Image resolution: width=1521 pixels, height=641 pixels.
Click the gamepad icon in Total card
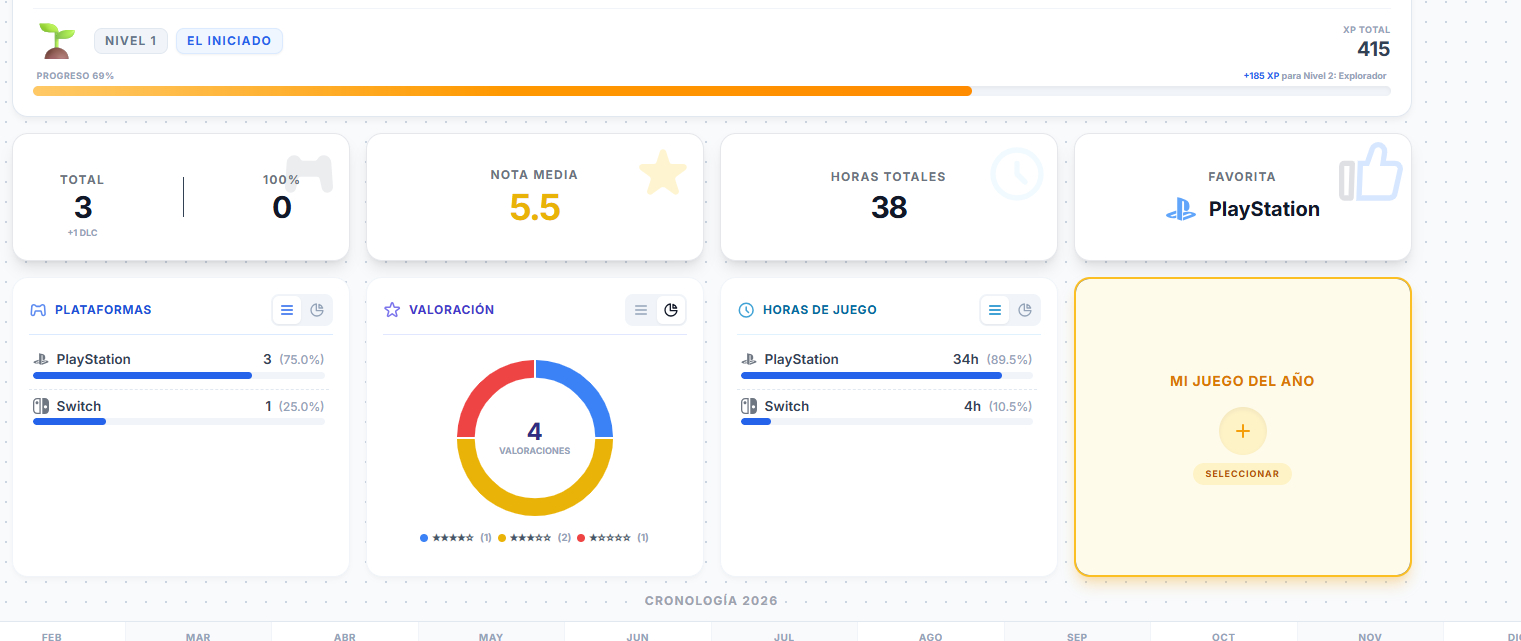pos(309,172)
